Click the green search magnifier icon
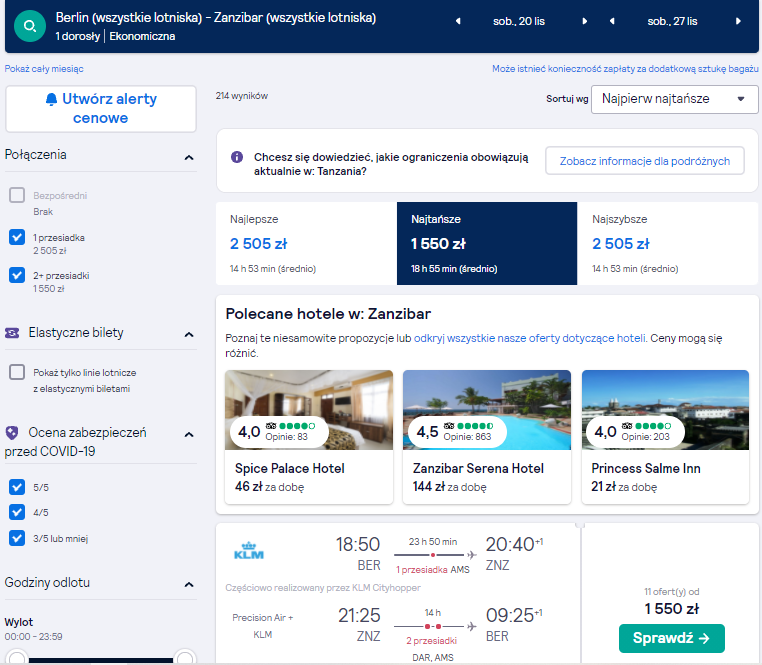The width and height of the screenshot is (762, 665). pos(30,26)
